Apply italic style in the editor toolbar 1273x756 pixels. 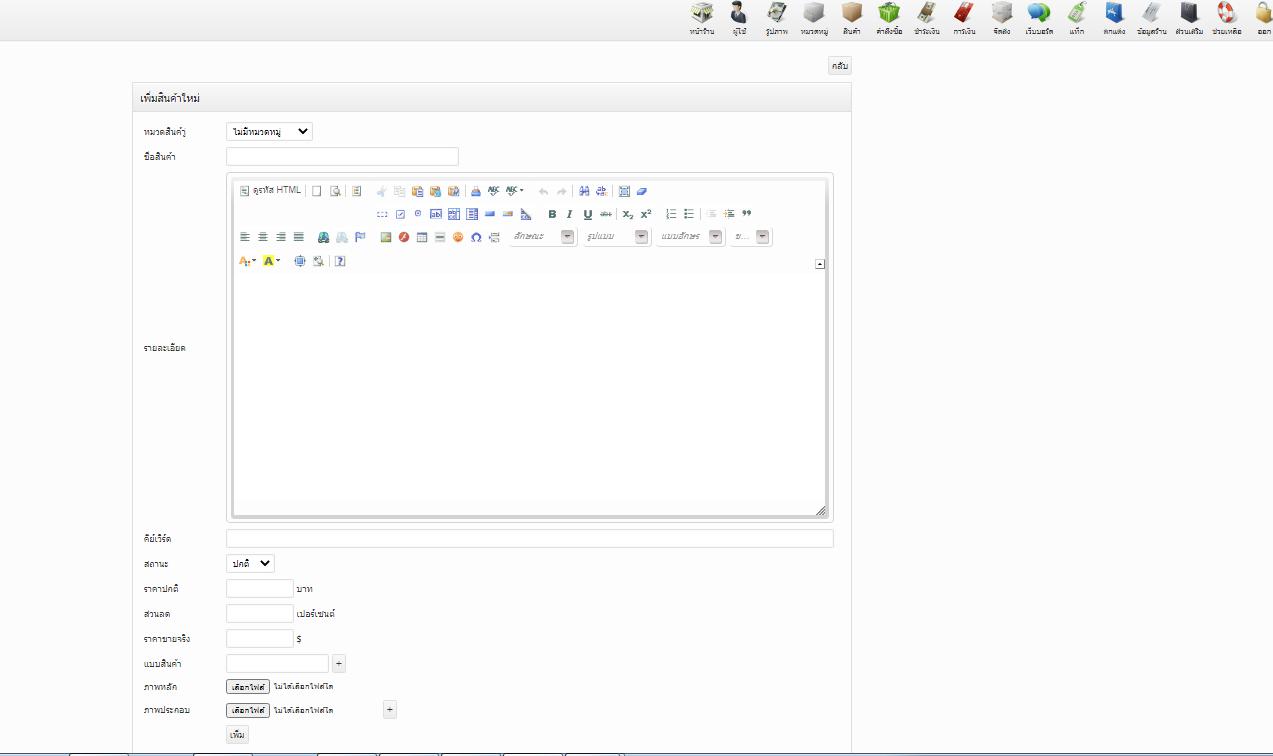570,214
